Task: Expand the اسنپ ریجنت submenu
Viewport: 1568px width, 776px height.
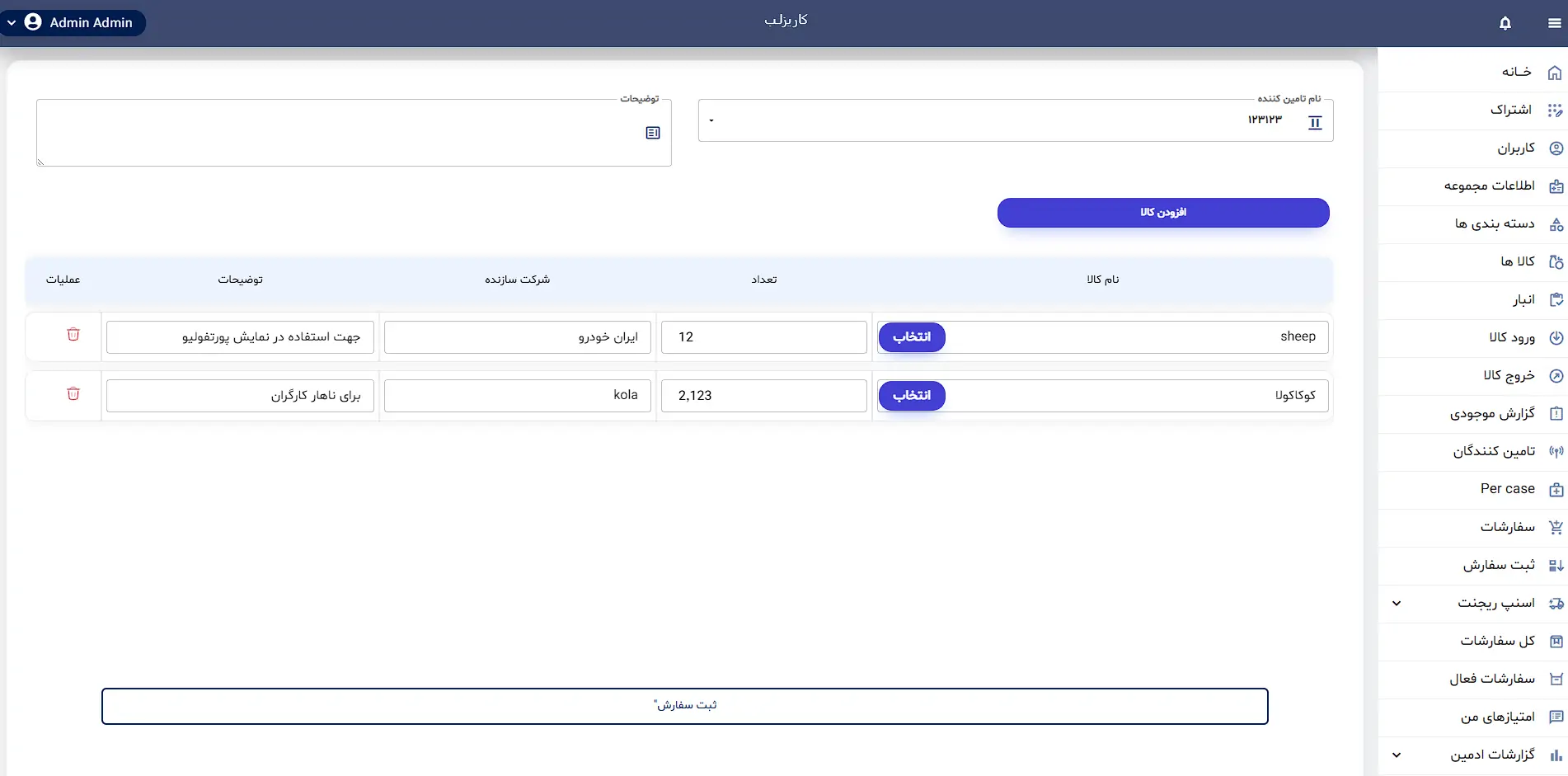Action: point(1397,604)
